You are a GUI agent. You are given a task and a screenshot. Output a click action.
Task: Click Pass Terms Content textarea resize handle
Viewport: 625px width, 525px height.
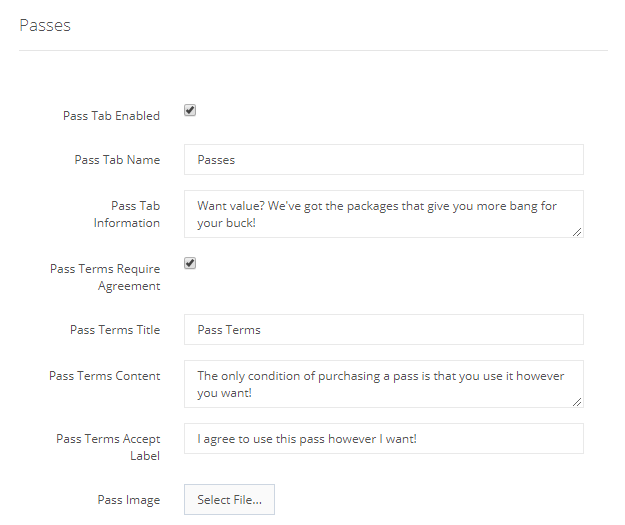click(x=577, y=401)
